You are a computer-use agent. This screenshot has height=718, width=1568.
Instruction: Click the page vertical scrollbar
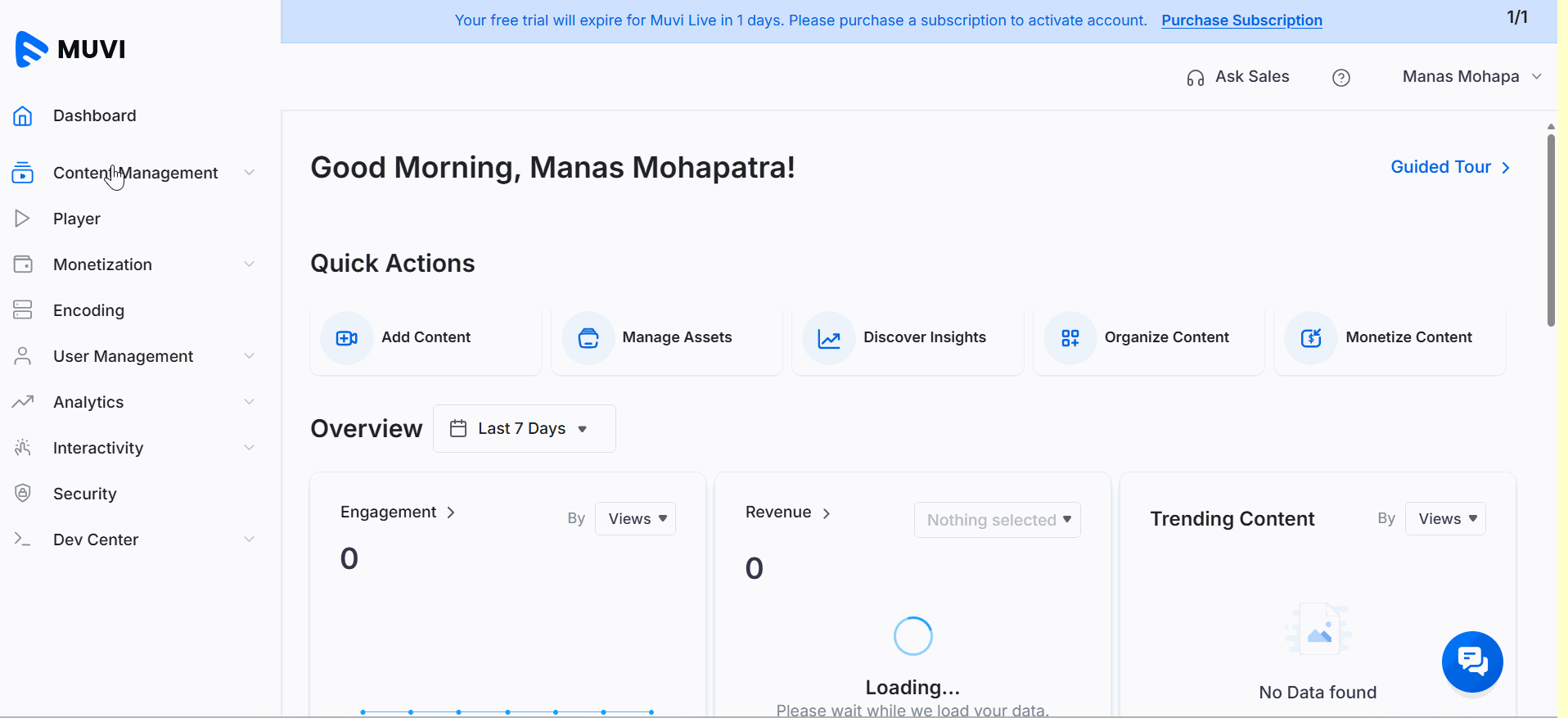tap(1551, 229)
